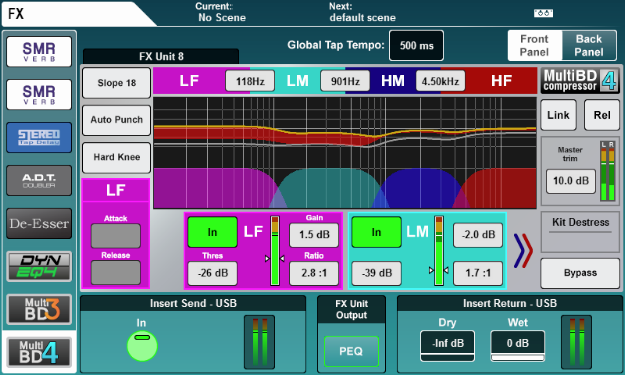Click the tape icon in the header
625x375 pixels.
point(543,13)
